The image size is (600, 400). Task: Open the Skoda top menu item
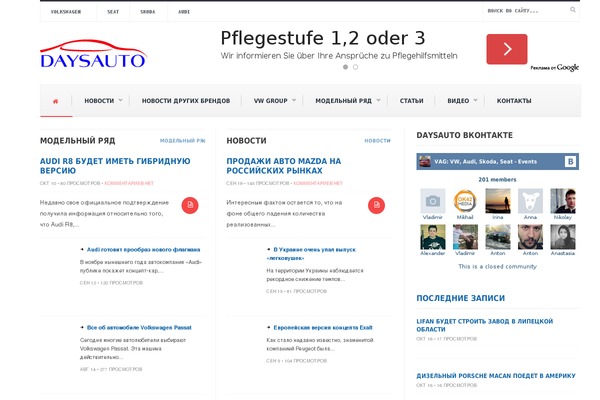coord(148,12)
